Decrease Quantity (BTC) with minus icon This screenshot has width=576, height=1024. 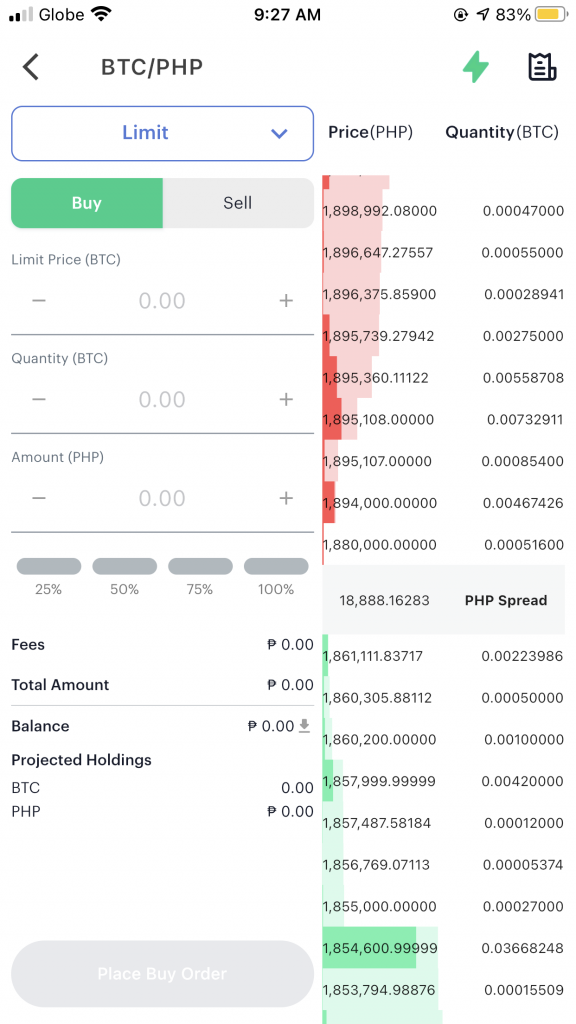click(x=39, y=399)
